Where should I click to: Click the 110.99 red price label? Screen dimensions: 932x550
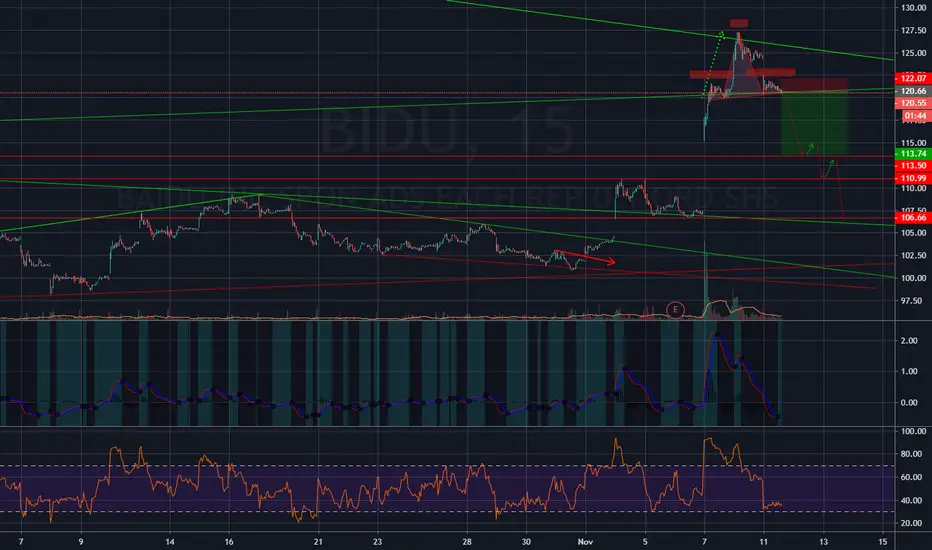913,178
